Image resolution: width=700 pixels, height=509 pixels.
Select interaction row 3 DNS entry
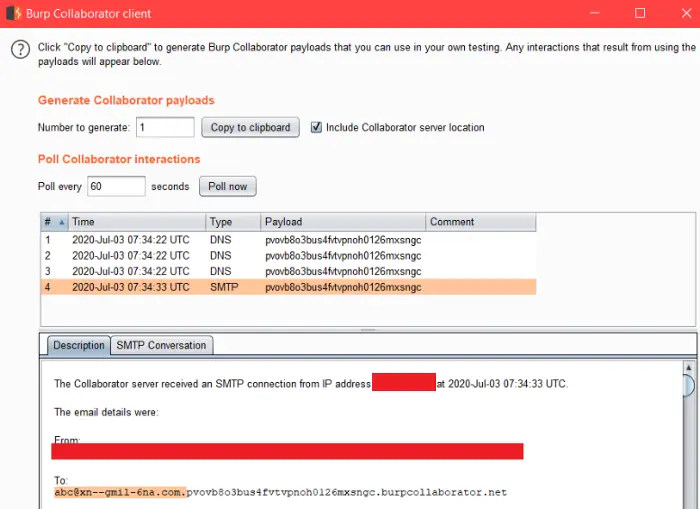pos(288,271)
